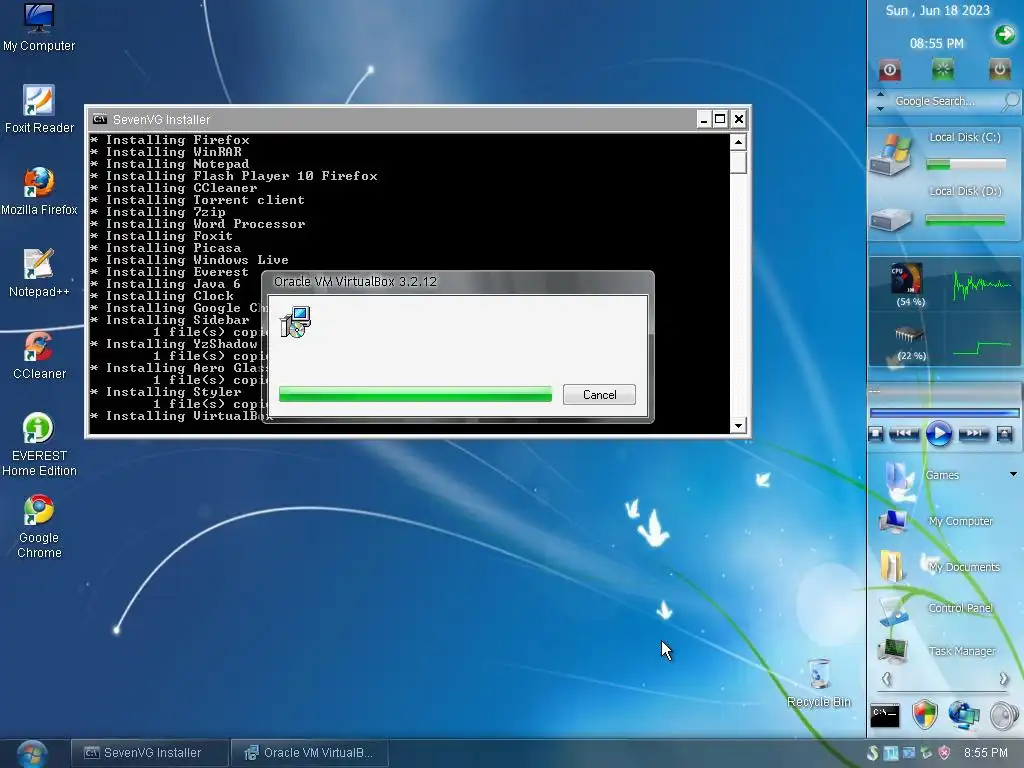This screenshot has width=1024, height=768.
Task: Skip to next track in media player
Action: pos(974,434)
